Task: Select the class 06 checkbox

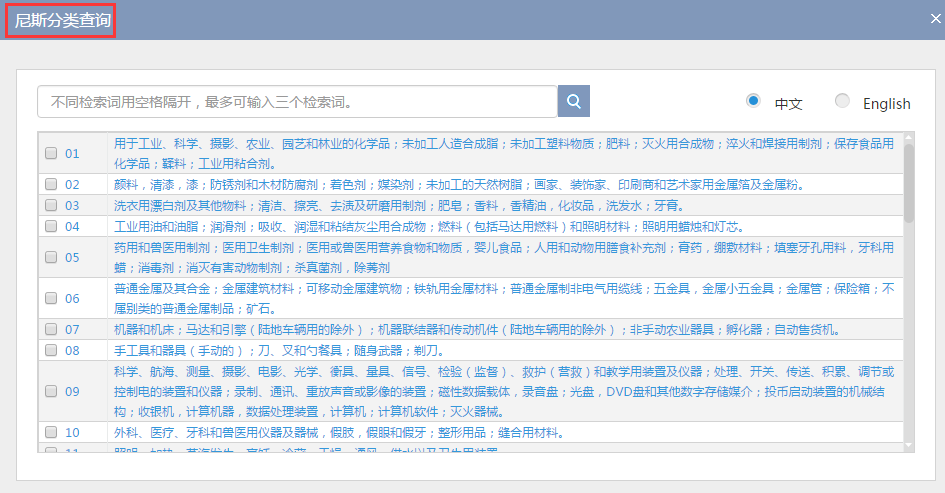Action: [x=51, y=298]
